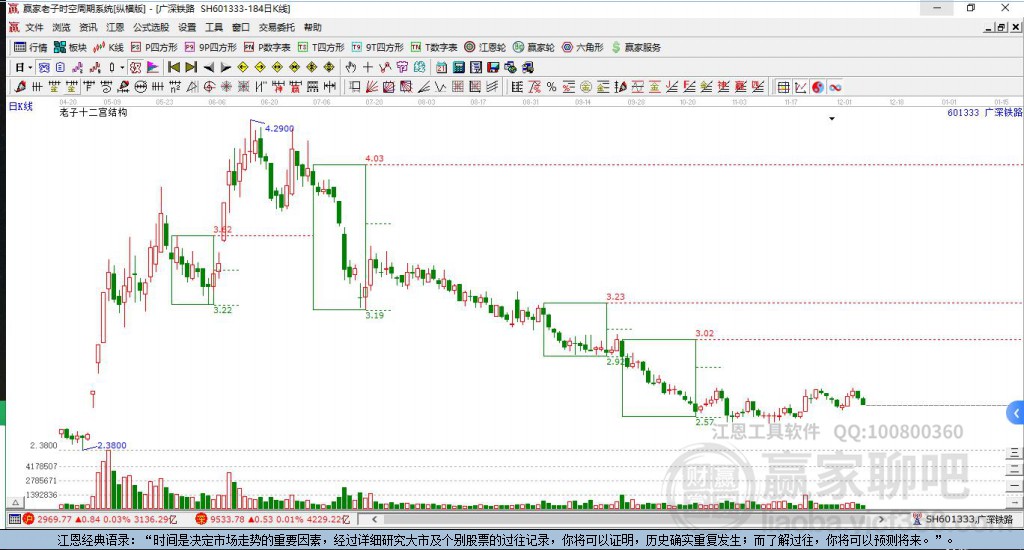Click the first yellow diamond arrow icon
This screenshot has height=550, width=1024.
coord(242,67)
